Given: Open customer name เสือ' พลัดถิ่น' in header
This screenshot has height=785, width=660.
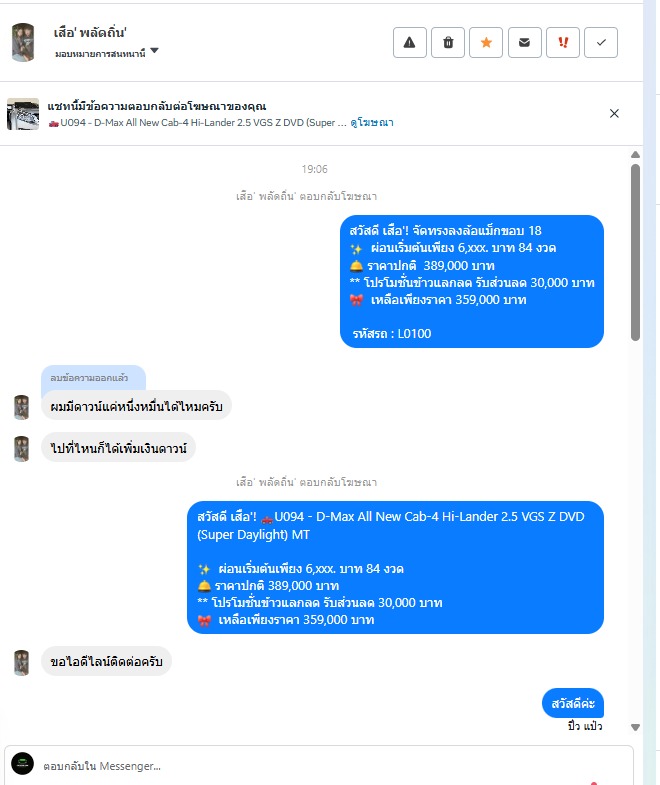Looking at the screenshot, I should (90, 33).
